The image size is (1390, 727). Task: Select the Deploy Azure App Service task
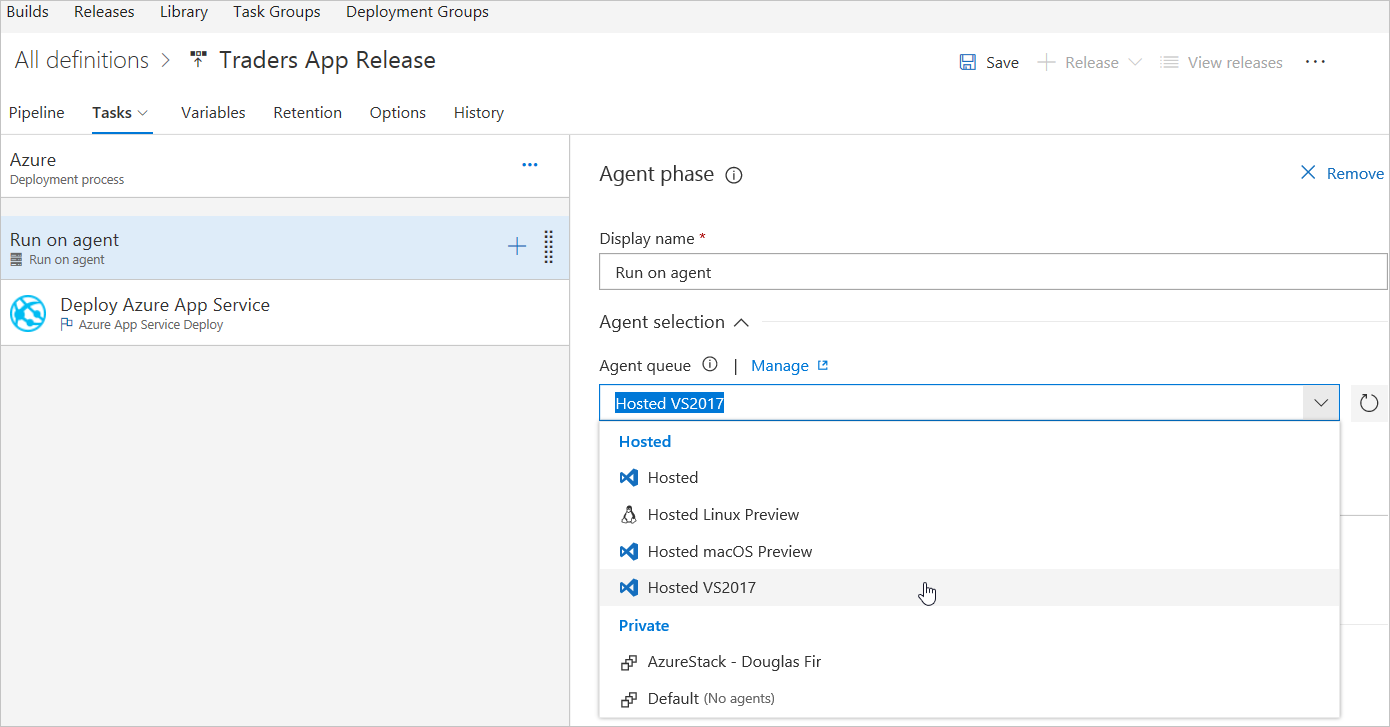[285, 313]
